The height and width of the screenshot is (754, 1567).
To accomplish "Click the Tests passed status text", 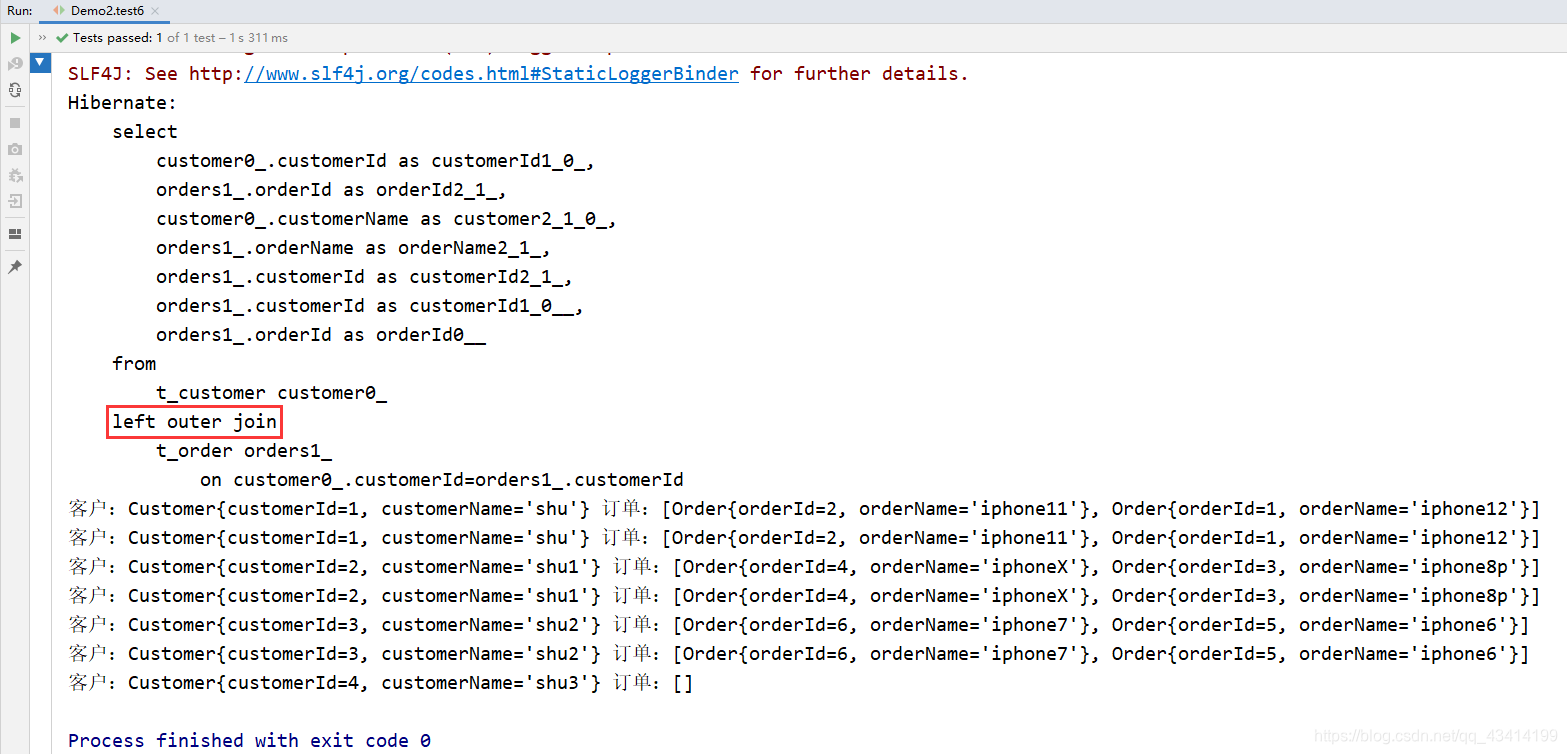I will tap(180, 38).
